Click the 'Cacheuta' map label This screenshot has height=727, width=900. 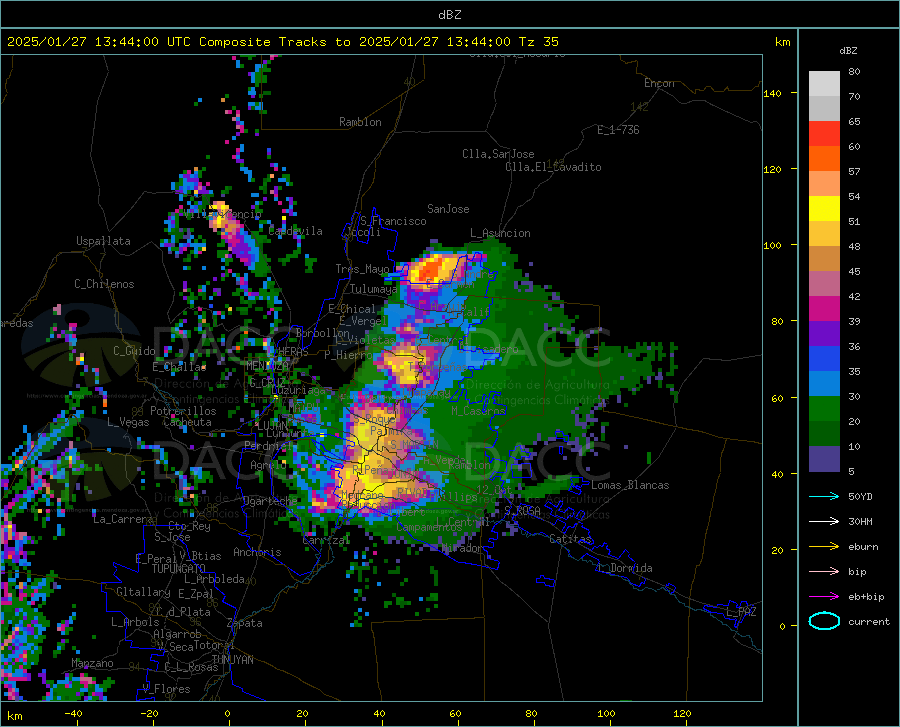pos(187,422)
